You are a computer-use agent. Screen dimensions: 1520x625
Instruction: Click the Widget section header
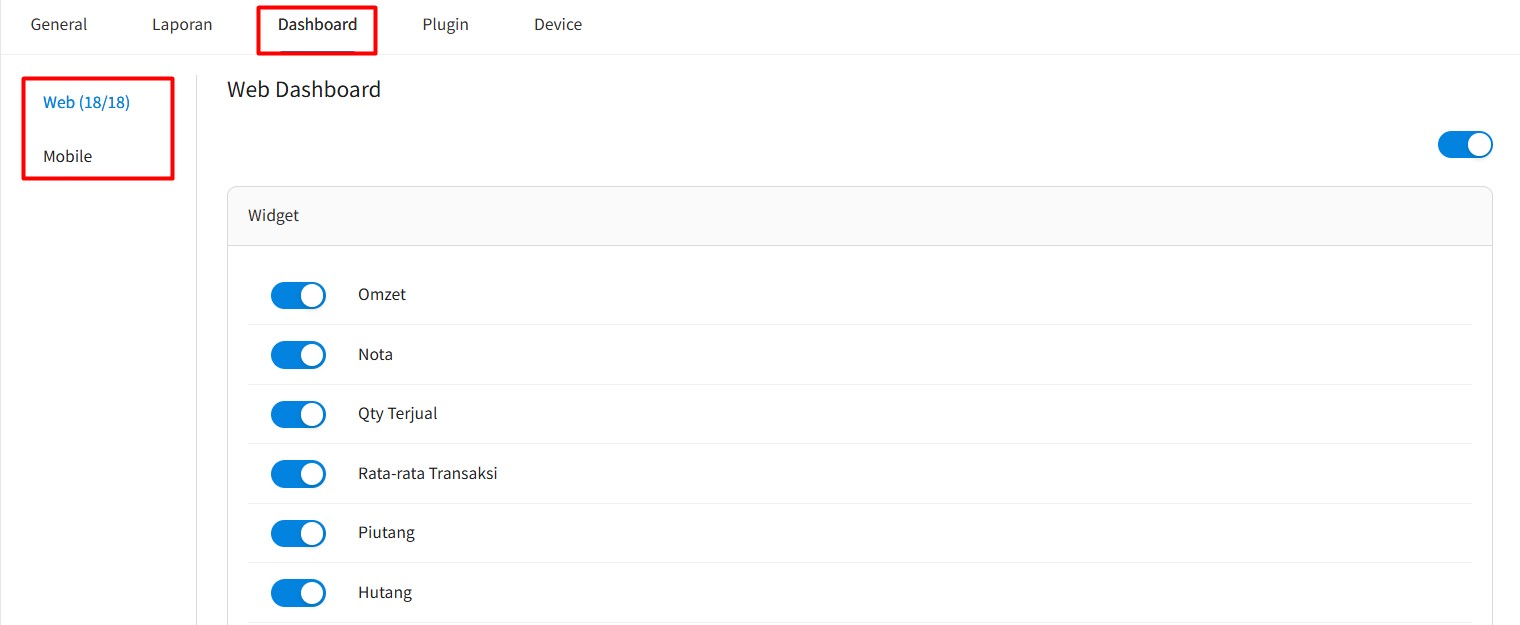point(274,216)
